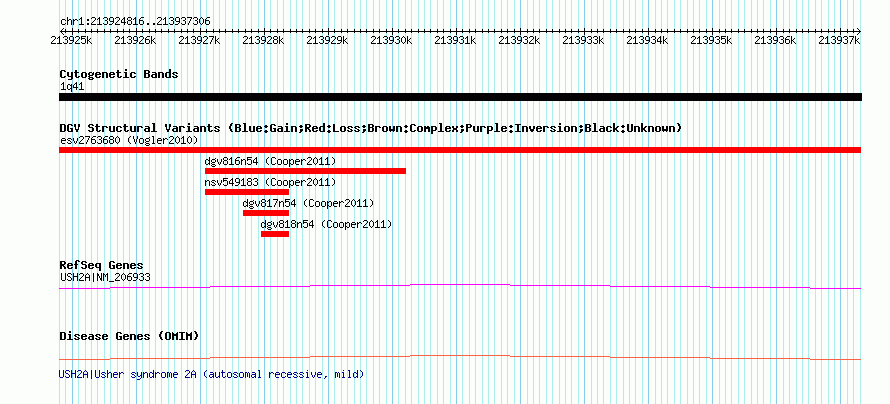Click the black 1q41 cytogenetic band bar
The height and width of the screenshot is (404, 890).
[460, 97]
